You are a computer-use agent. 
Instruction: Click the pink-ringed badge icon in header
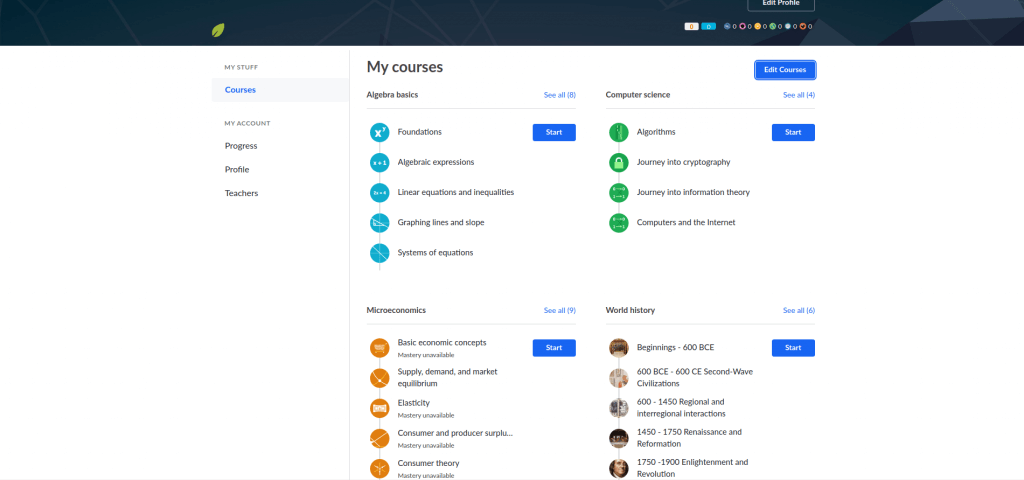point(743,26)
